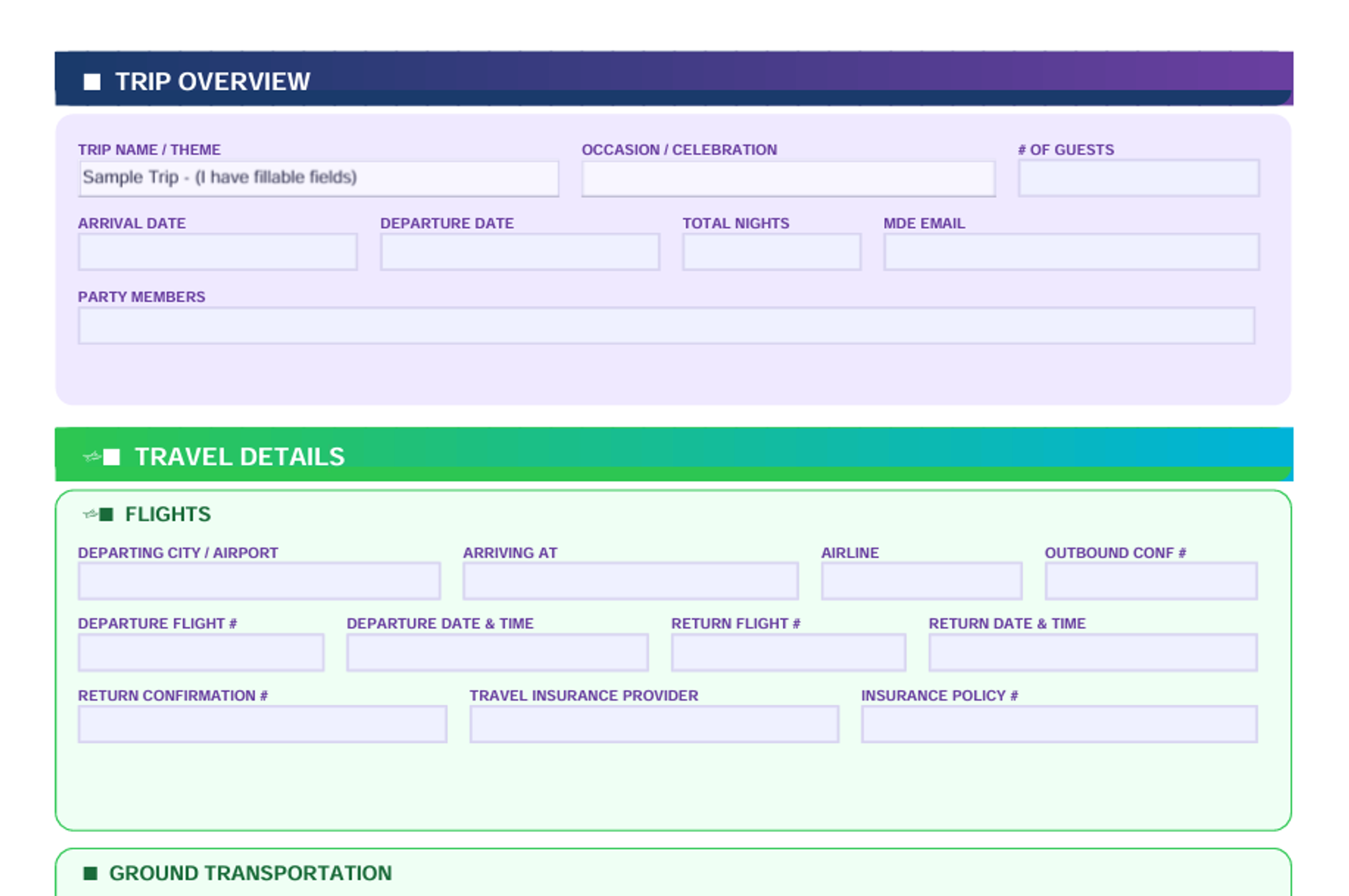1349x896 pixels.
Task: Select the Departure Flight # field
Action: click(201, 652)
